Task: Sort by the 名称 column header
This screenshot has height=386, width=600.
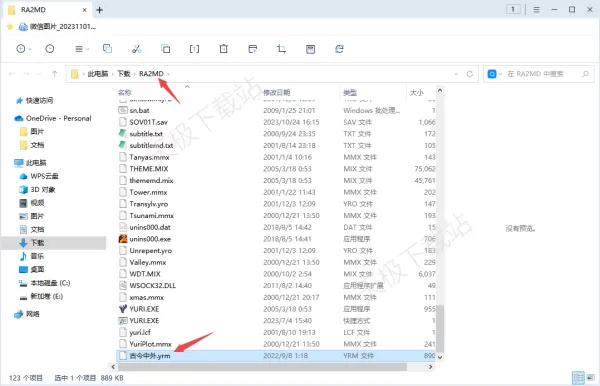Action: click(125, 92)
